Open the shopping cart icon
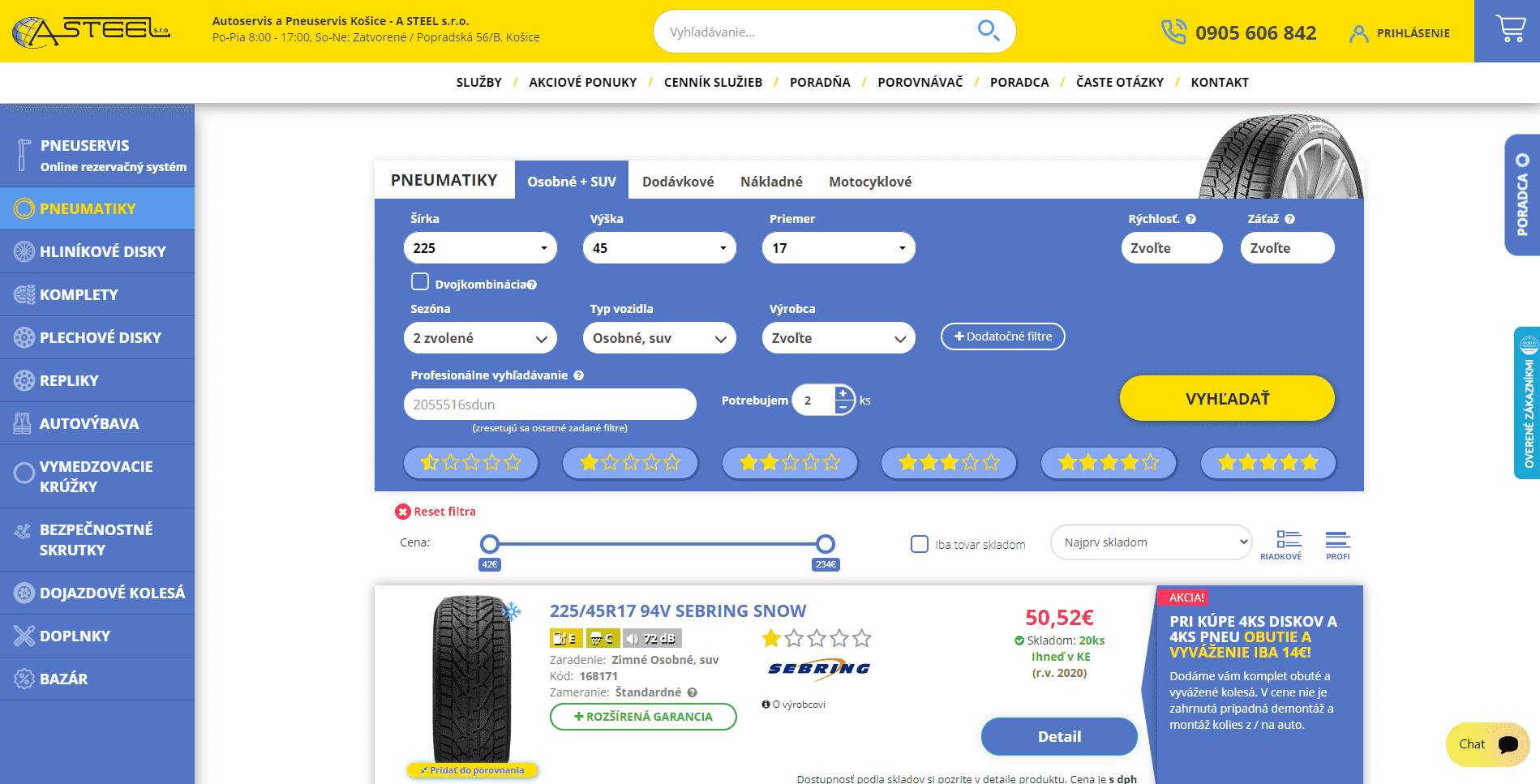 coord(1509,30)
